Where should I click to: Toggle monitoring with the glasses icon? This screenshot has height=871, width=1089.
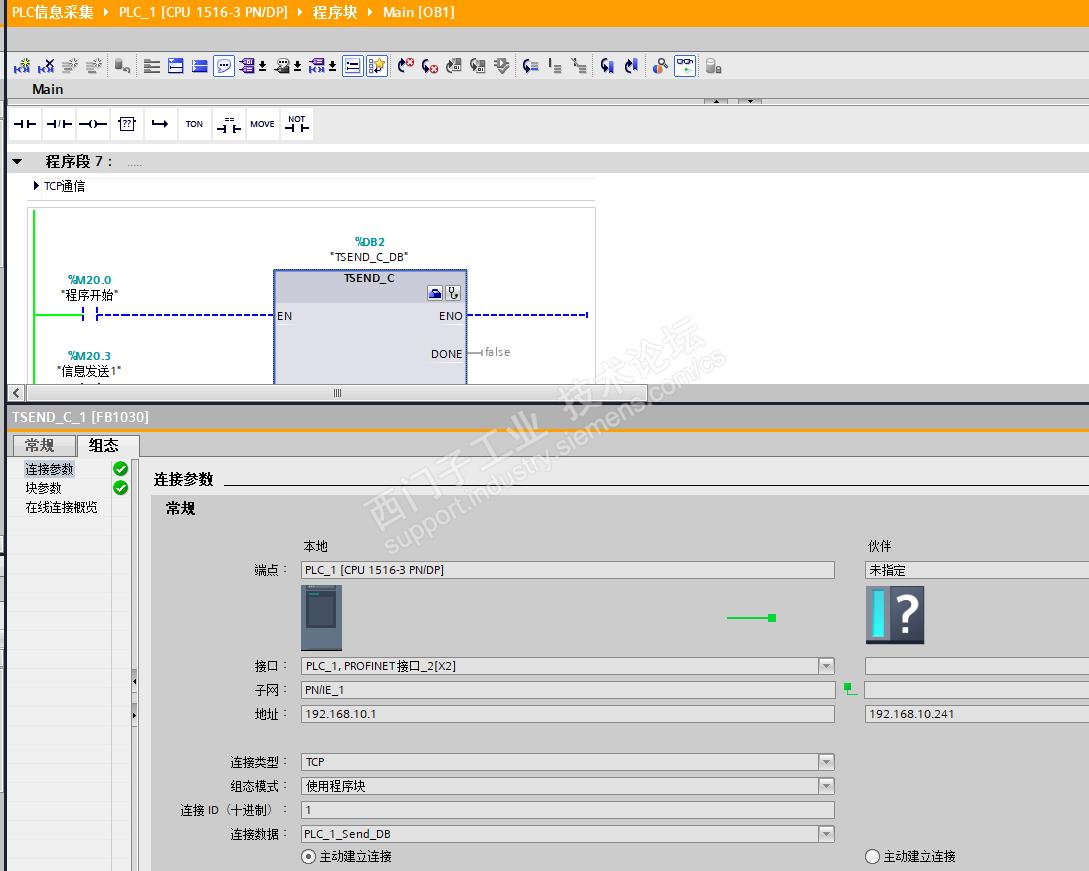pos(685,66)
